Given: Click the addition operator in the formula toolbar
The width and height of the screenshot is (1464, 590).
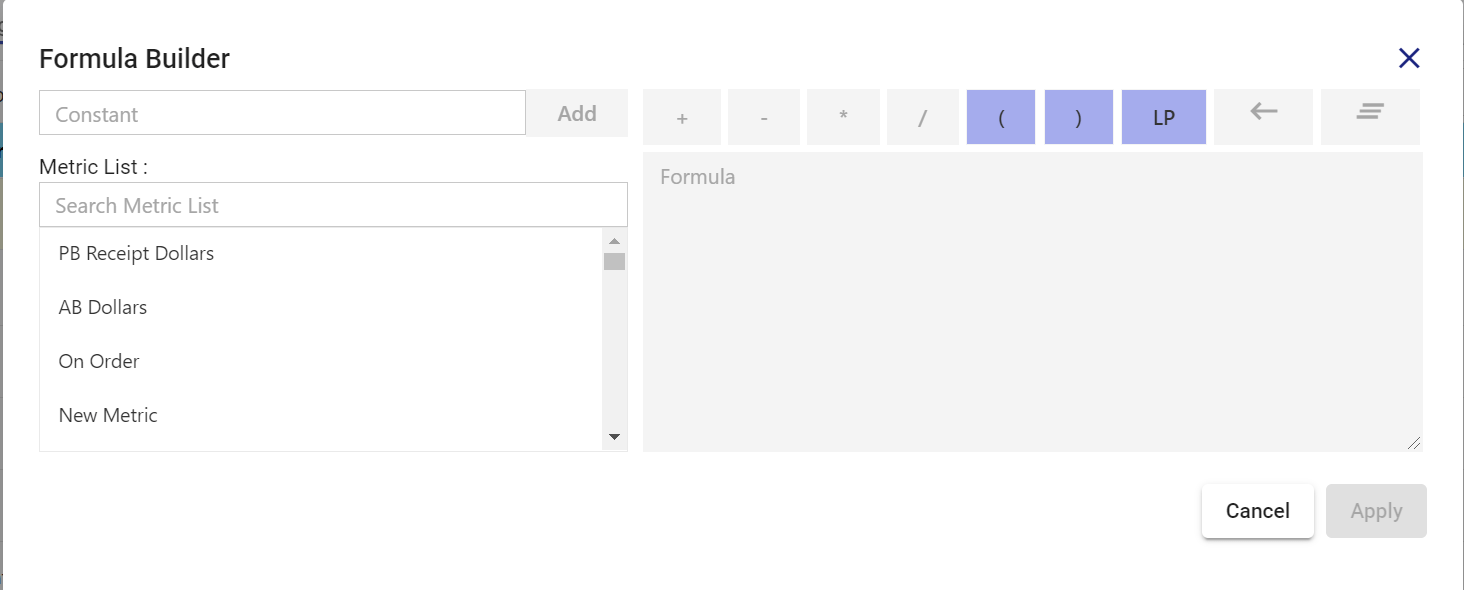Looking at the screenshot, I should coord(681,117).
